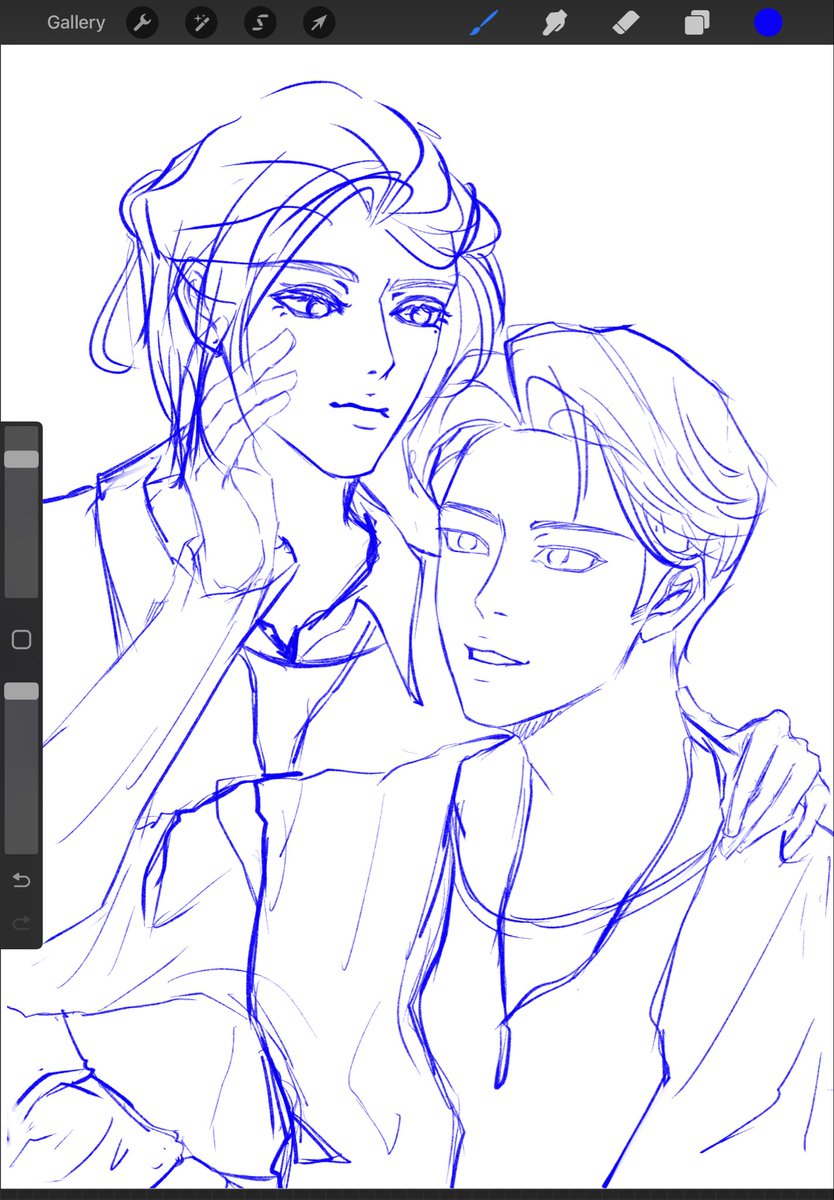Open the Layers panel
834x1200 pixels.
click(696, 22)
